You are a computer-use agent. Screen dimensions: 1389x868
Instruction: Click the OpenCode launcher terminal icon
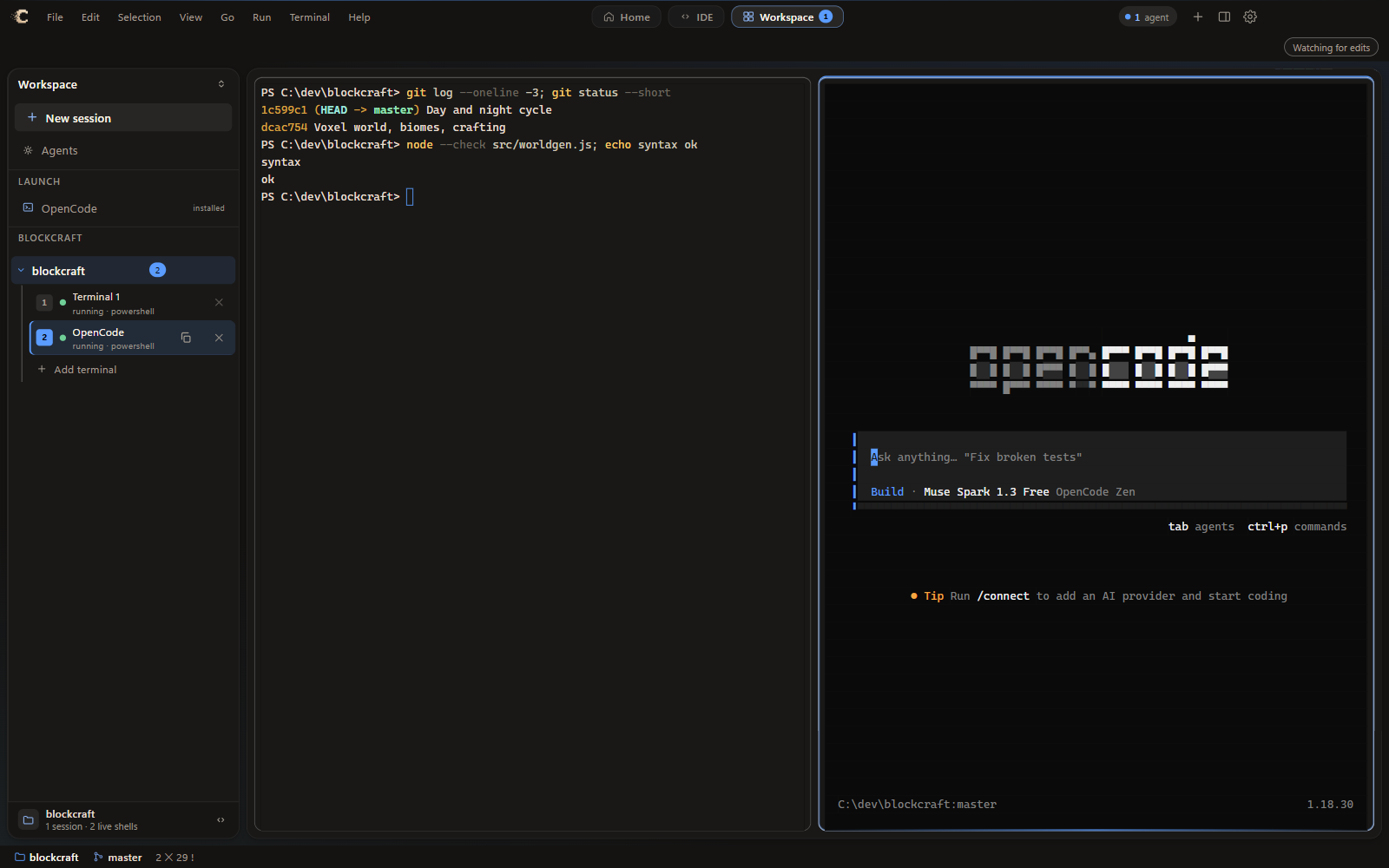coord(28,208)
